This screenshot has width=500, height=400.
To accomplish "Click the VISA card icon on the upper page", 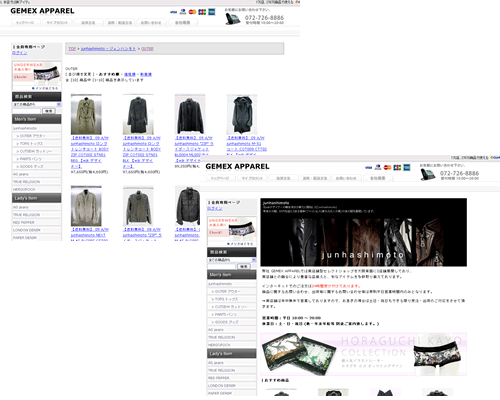I will [x=173, y=12].
